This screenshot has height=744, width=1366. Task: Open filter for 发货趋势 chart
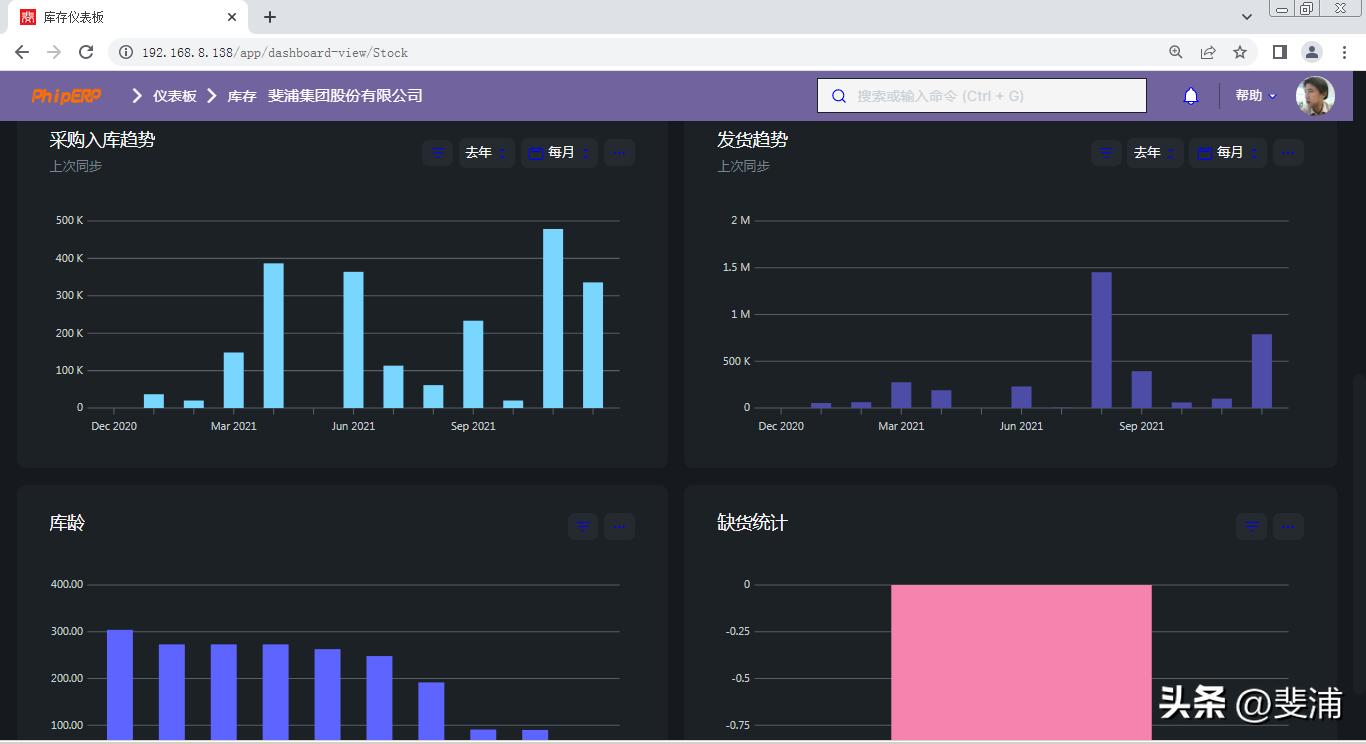[x=1106, y=153]
